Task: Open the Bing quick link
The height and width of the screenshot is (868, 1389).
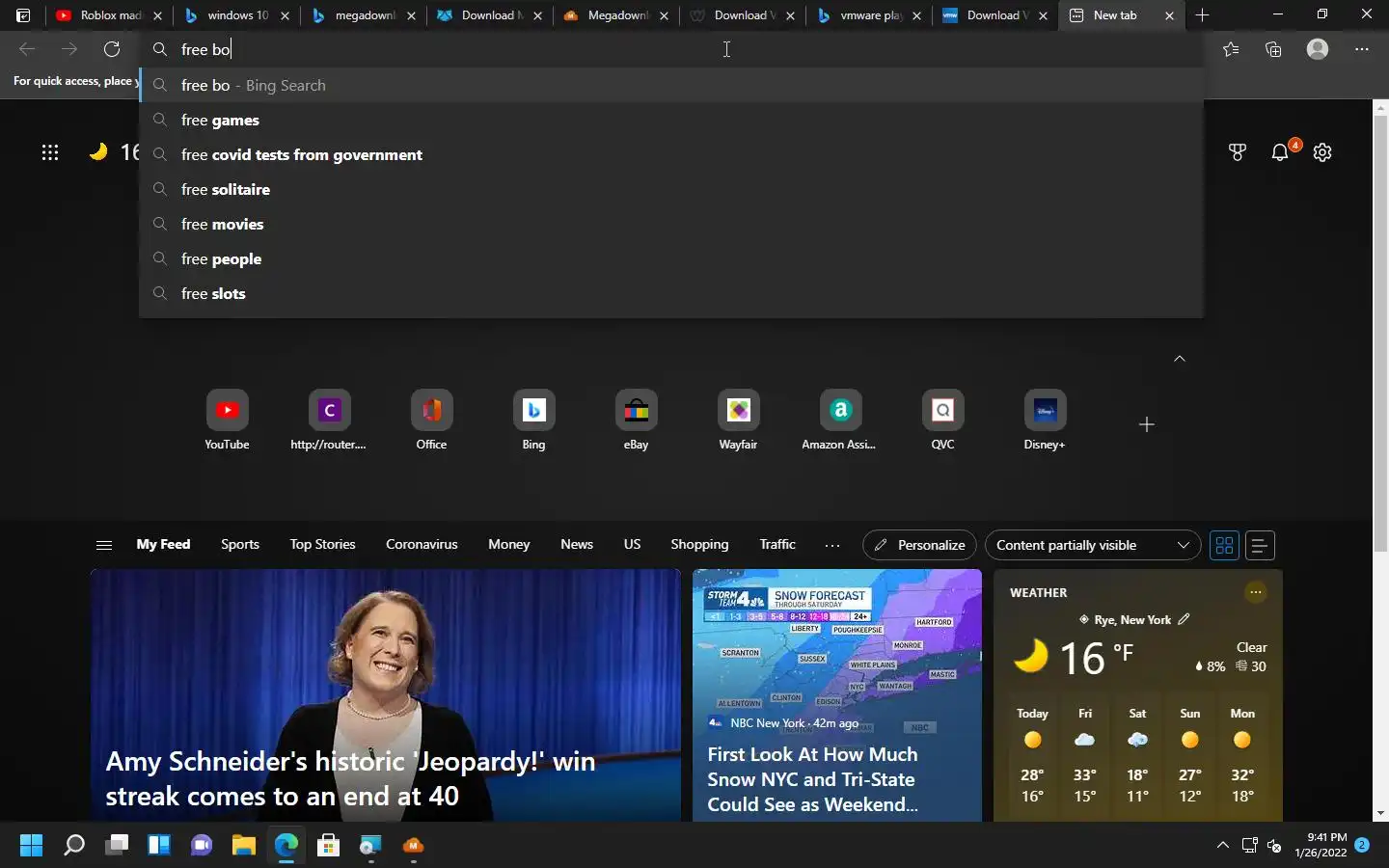Action: pyautogui.click(x=533, y=420)
